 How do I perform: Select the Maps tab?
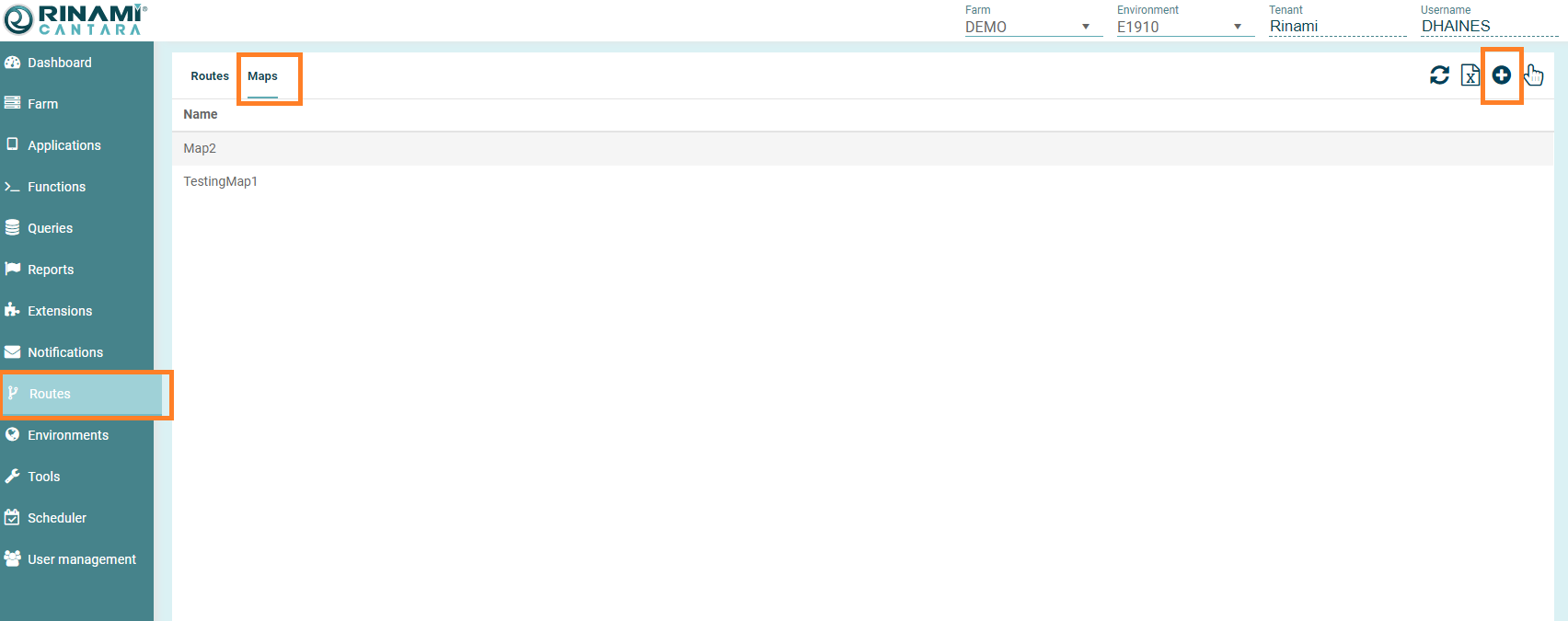(262, 76)
